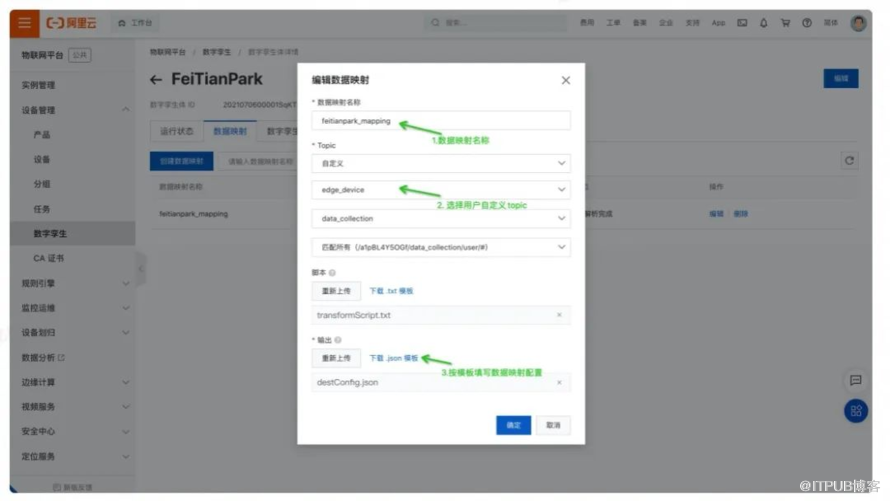Screen dimensions: 890x501
Task: Click the top search box
Action: click(x=496, y=23)
